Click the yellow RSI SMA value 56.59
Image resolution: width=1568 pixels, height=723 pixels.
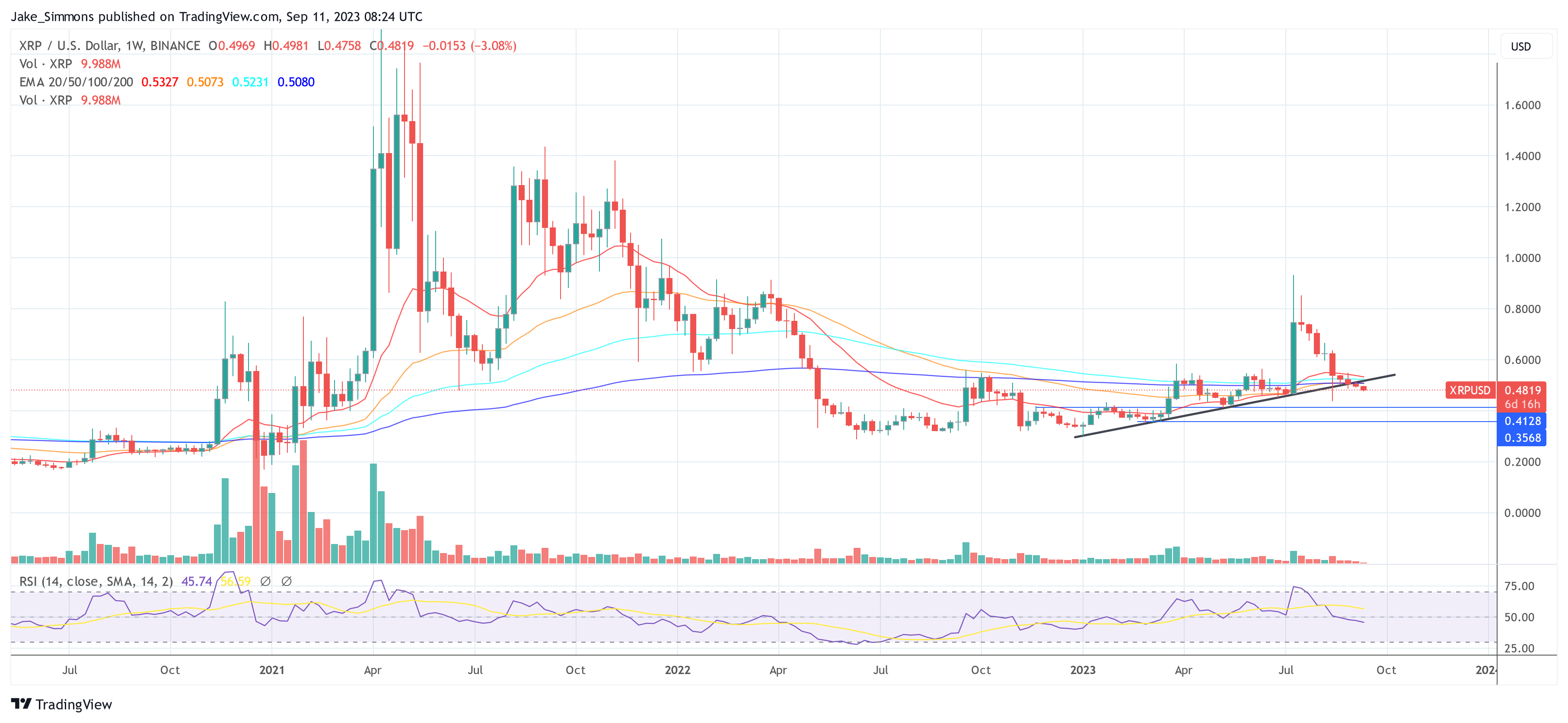coord(235,582)
